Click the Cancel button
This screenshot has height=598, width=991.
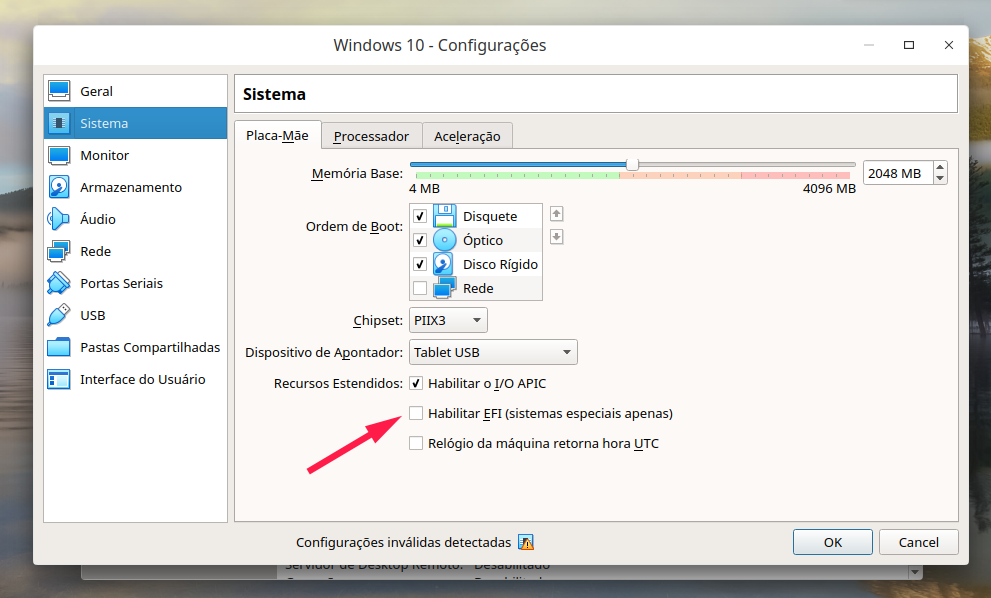(x=919, y=542)
